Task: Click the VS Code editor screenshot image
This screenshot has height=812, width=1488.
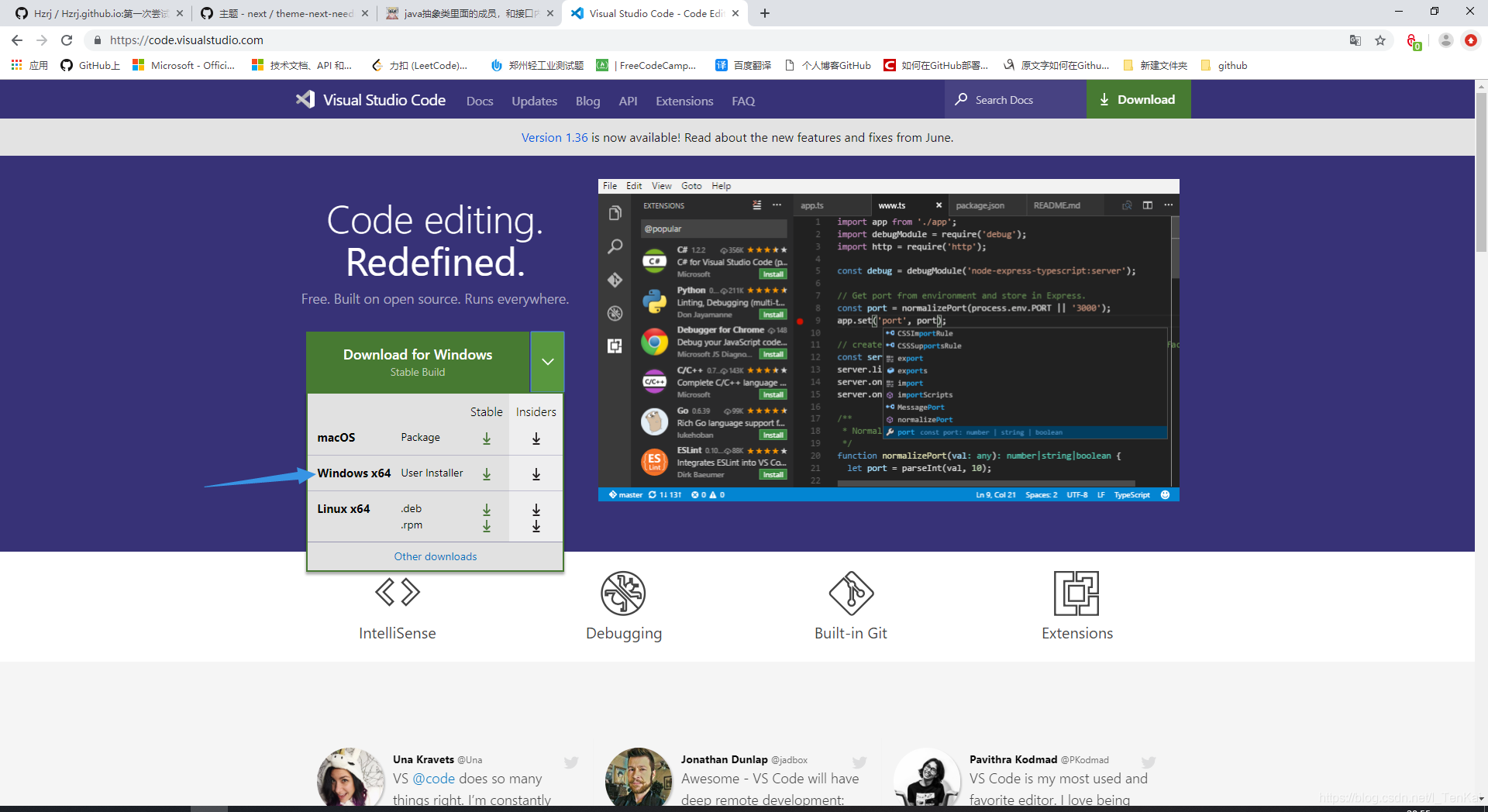Action: (889, 340)
